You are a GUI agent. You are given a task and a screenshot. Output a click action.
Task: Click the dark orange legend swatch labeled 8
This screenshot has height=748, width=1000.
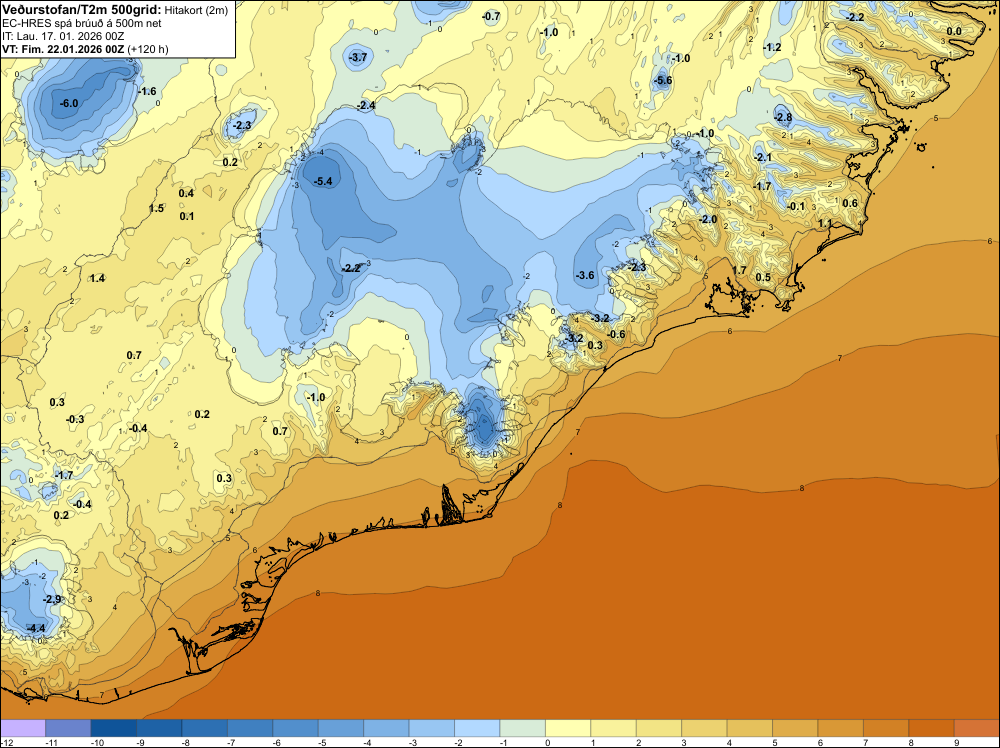click(932, 728)
